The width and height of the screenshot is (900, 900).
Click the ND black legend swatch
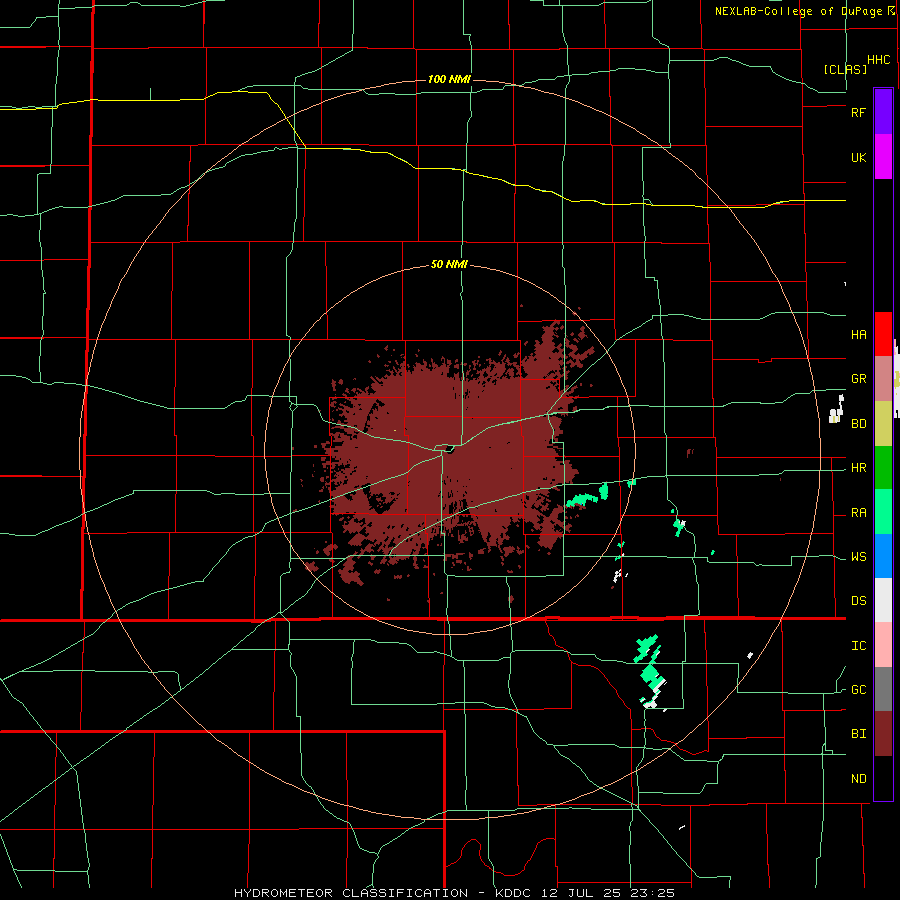[883, 778]
